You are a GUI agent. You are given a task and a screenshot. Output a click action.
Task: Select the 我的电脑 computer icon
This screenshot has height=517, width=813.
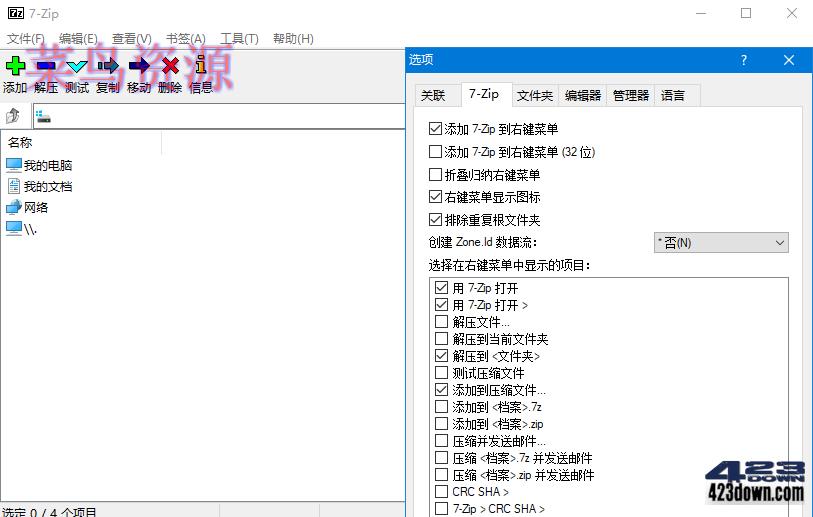pyautogui.click(x=13, y=165)
